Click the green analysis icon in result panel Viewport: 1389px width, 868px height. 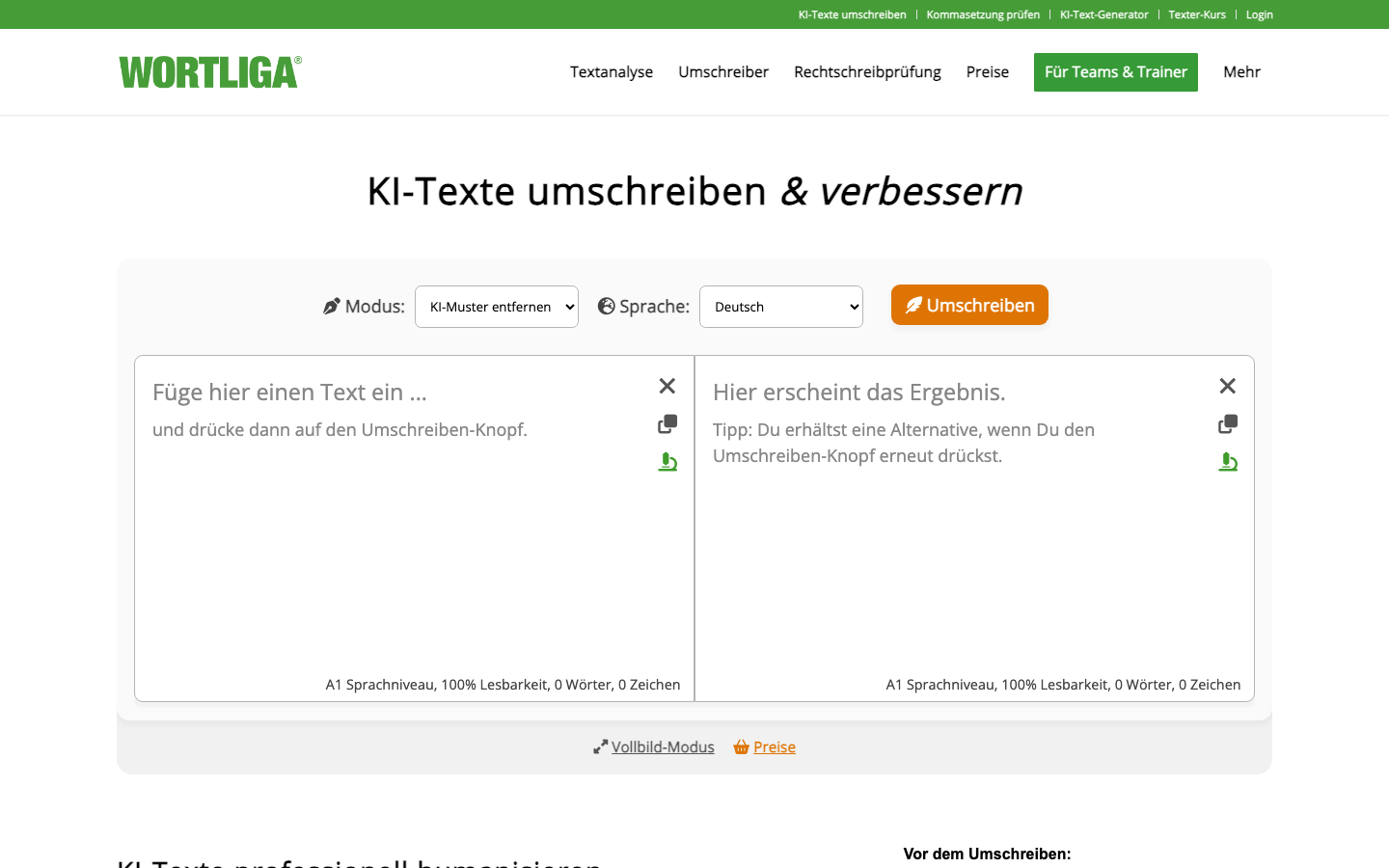(1228, 462)
